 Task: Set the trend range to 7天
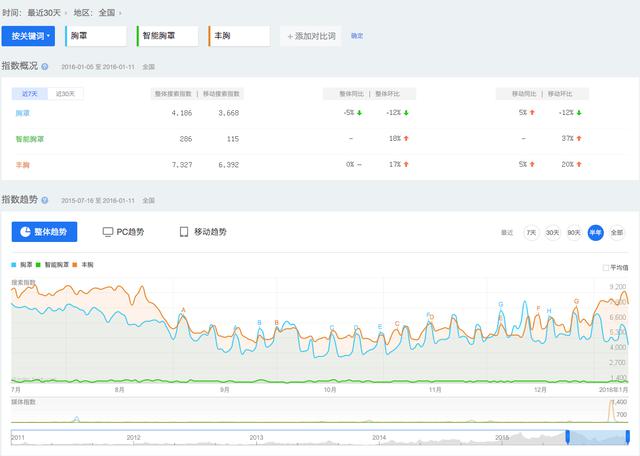pyautogui.click(x=531, y=233)
